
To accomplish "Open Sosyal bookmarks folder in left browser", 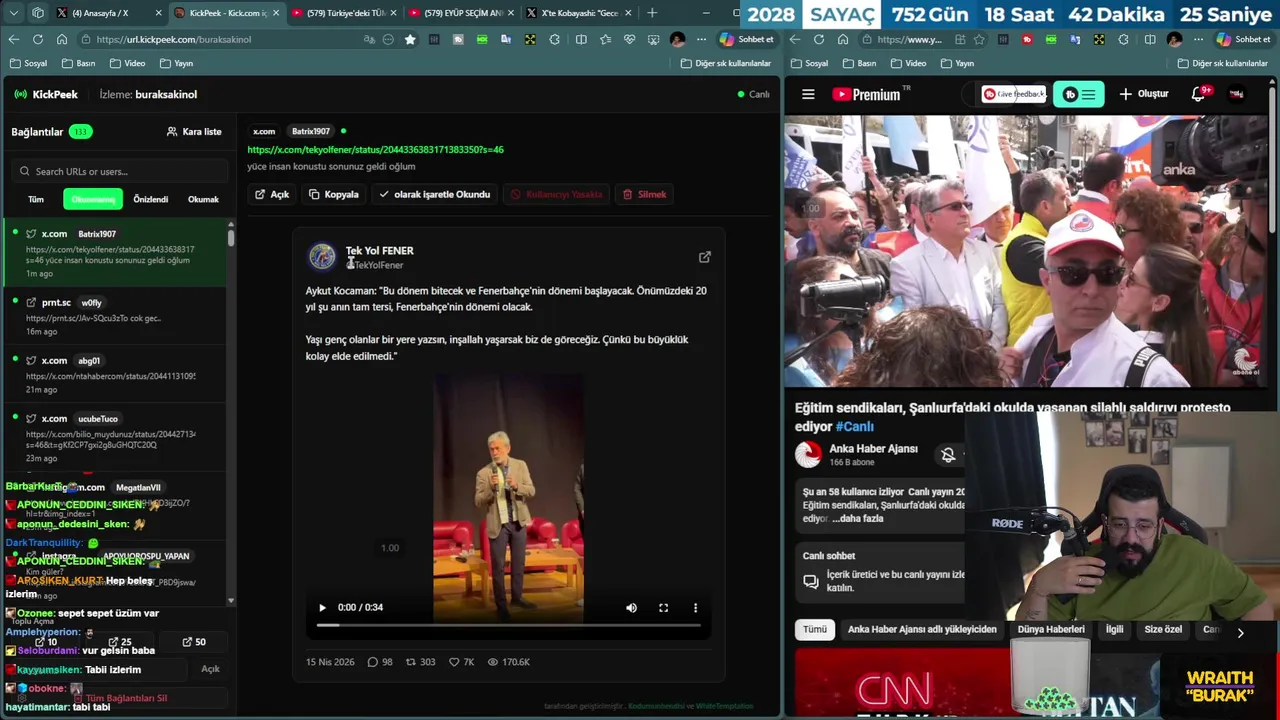I will [28, 63].
